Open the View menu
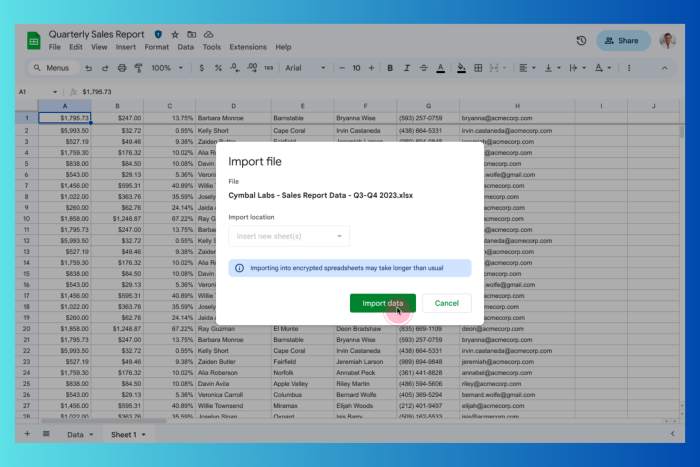Image resolution: width=700 pixels, height=467 pixels. pos(99,47)
